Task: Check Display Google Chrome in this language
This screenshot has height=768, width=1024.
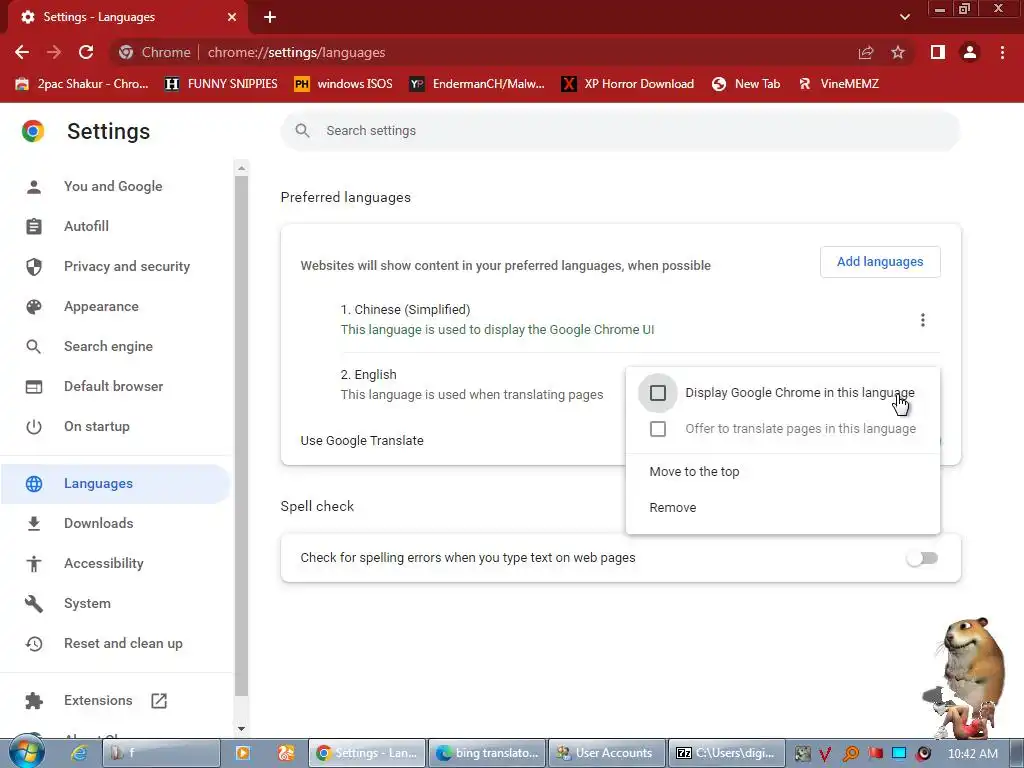Action: click(x=658, y=393)
